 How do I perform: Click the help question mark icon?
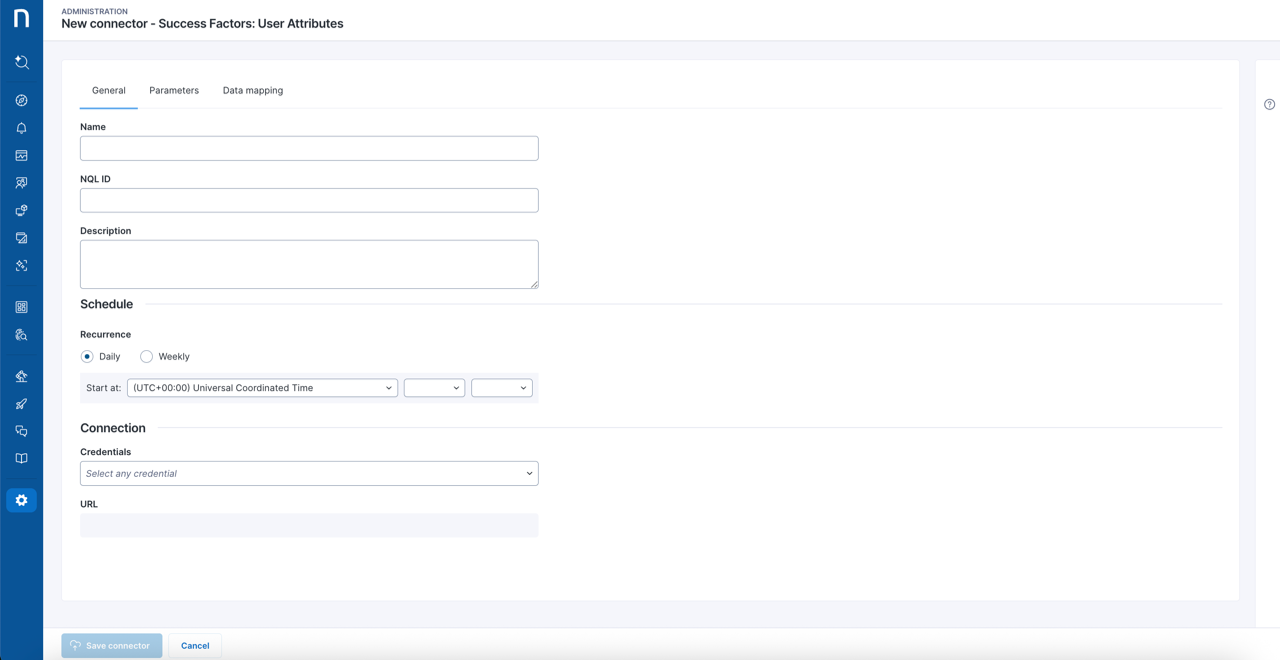tap(1269, 104)
